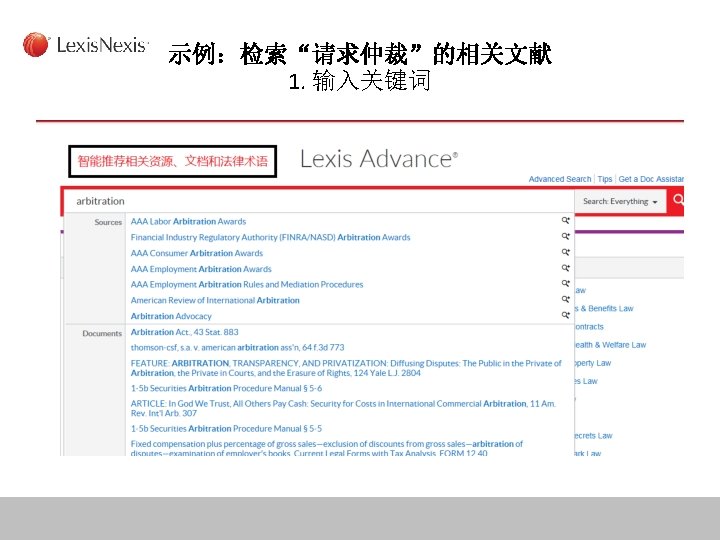Click the source icon for Arbitration Rules and Mediation Procedures
This screenshot has width=720, height=540.
point(566,283)
